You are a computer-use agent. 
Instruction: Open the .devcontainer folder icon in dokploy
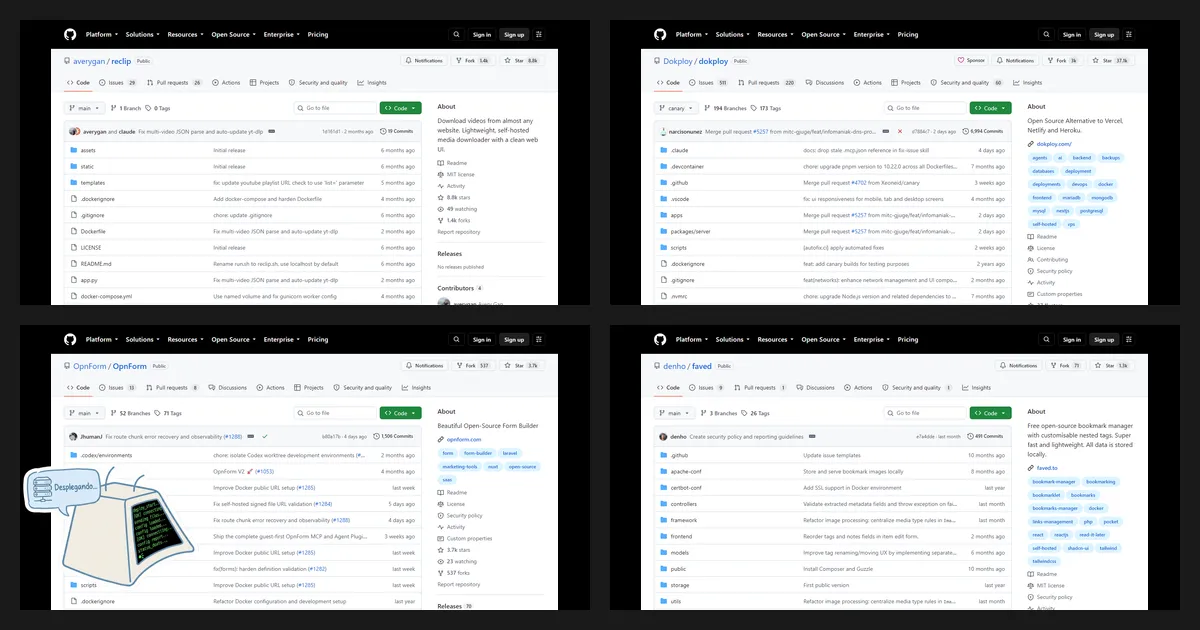tap(663, 166)
